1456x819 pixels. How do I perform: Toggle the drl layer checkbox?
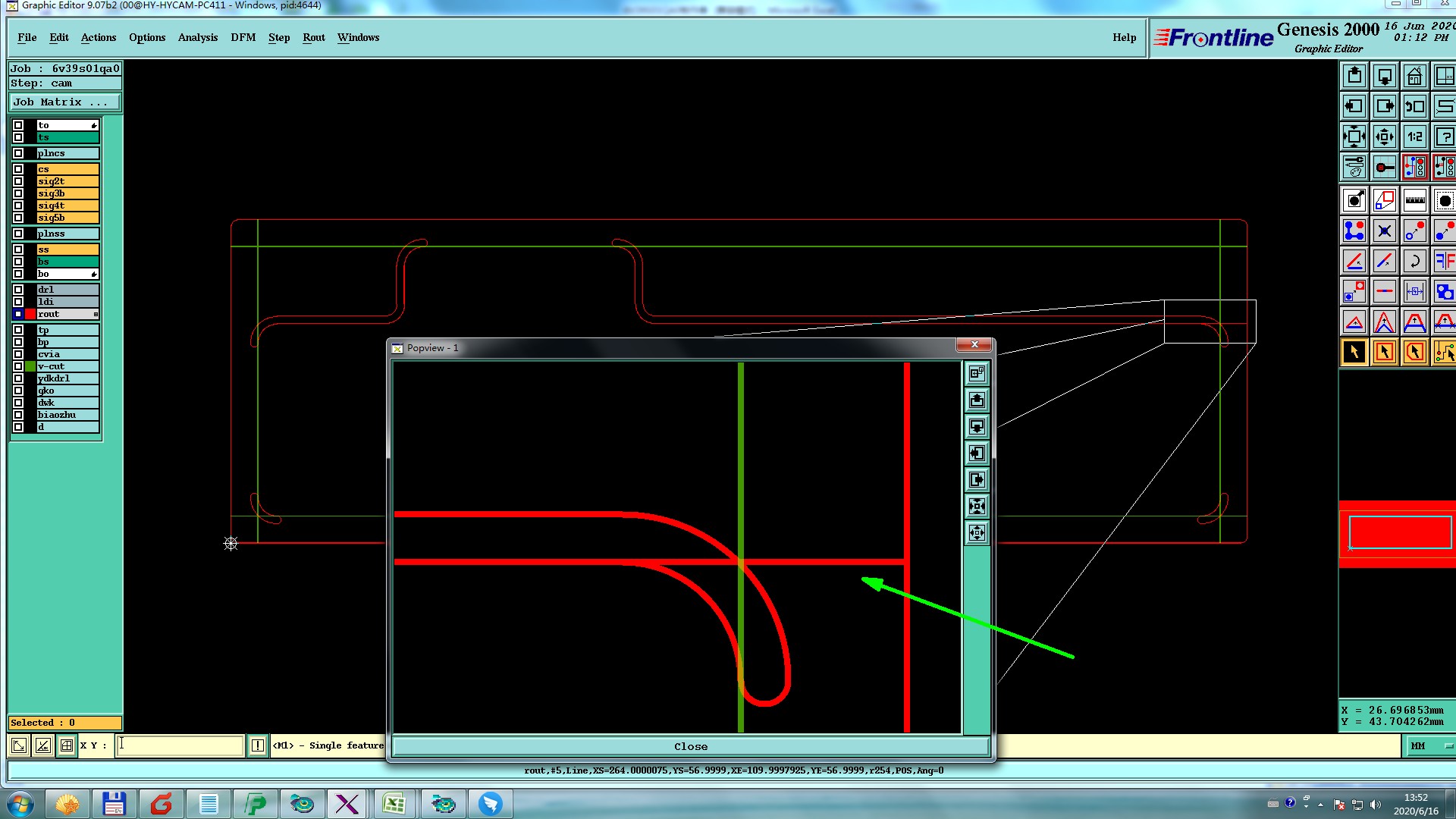[18, 290]
